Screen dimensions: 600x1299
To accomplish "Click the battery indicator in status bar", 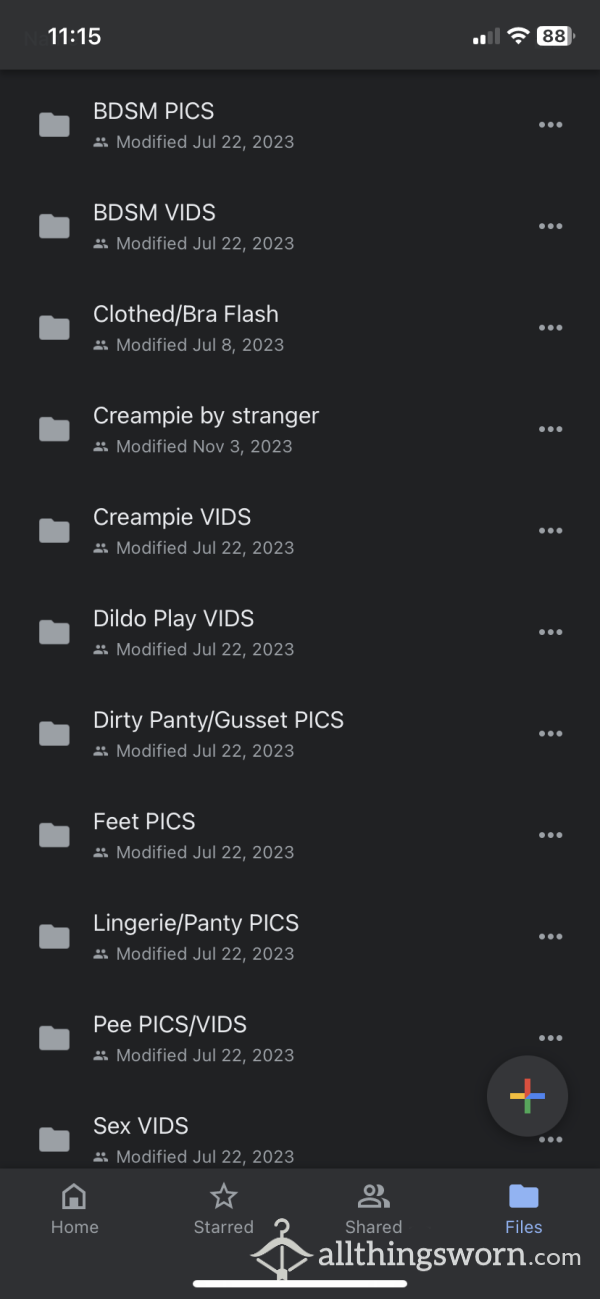I will pos(554,36).
